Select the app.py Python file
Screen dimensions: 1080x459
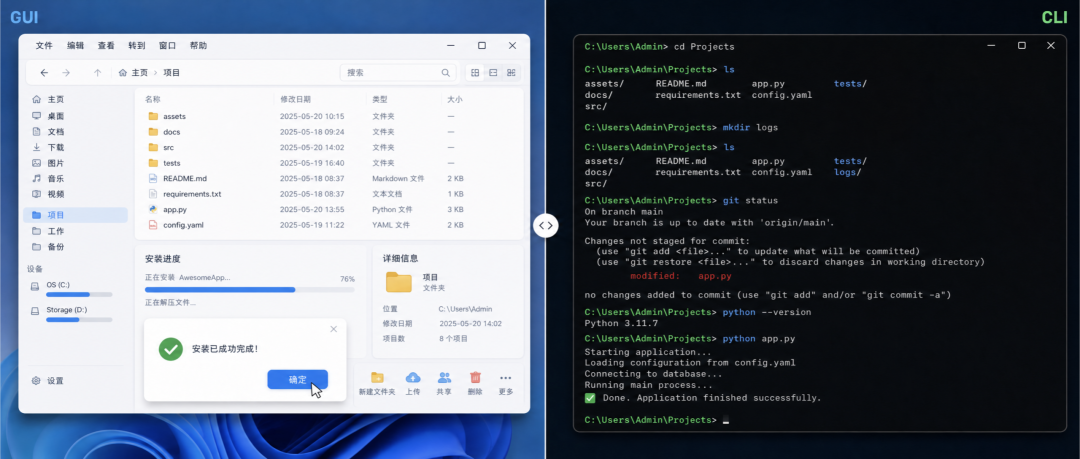[x=329, y=210]
